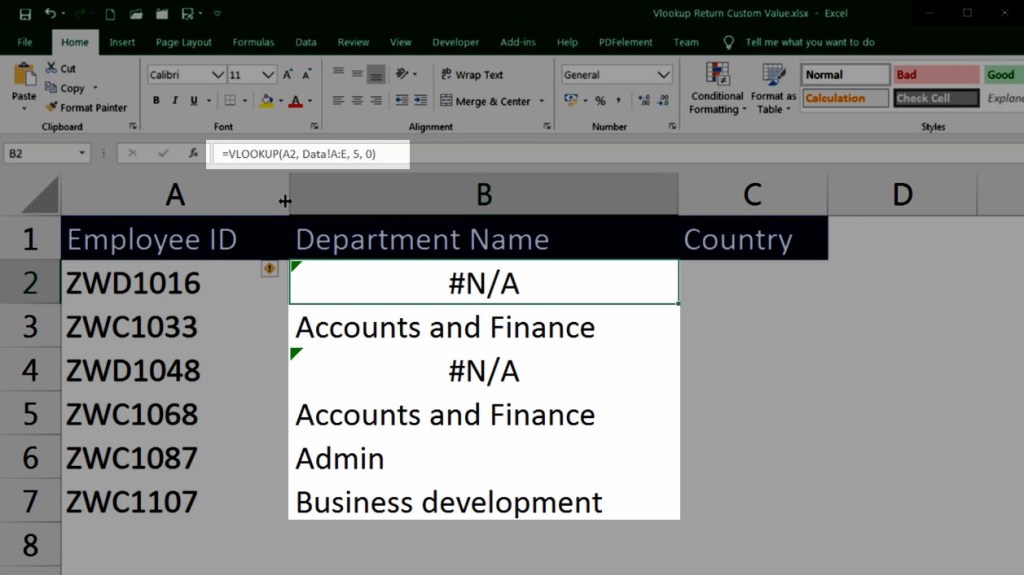Click the Increase Indent icon
This screenshot has width=1024, height=575.
(x=420, y=101)
